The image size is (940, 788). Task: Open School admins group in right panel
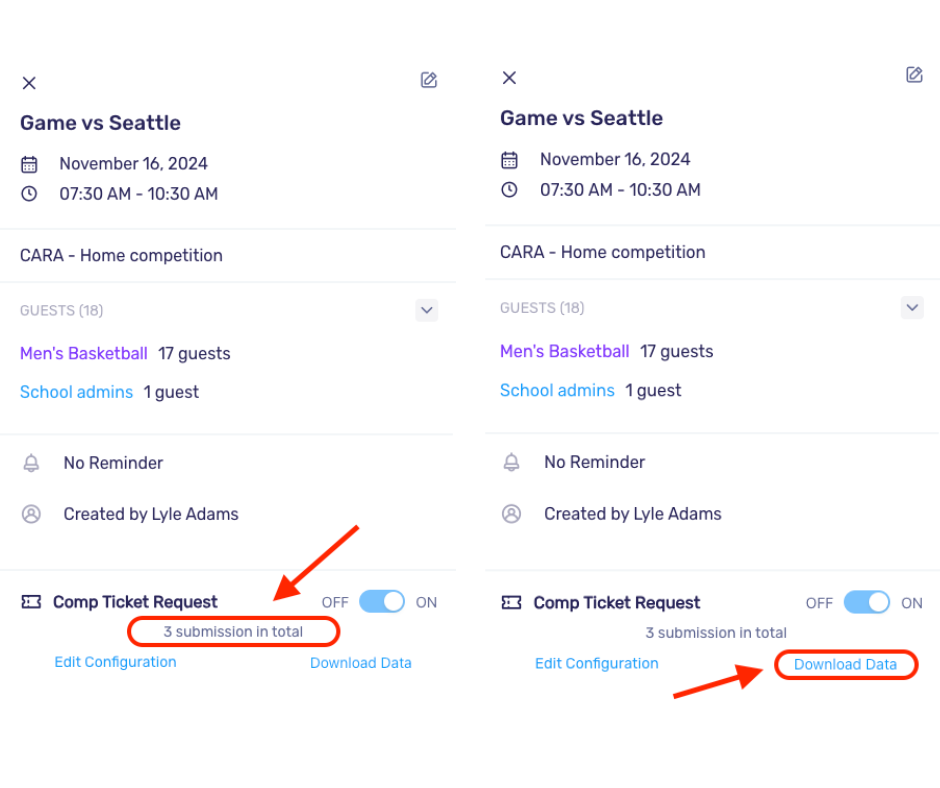pos(558,390)
